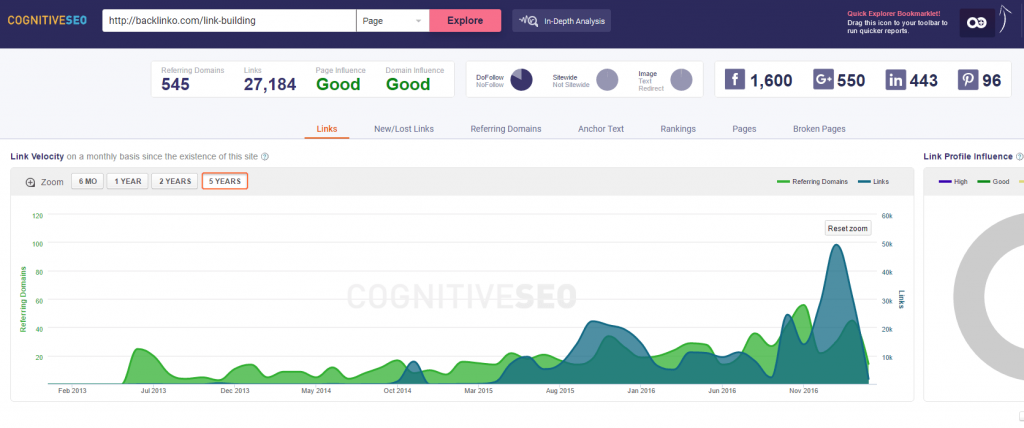Click the Google Plus icon
This screenshot has height=428, width=1024.
[x=824, y=80]
